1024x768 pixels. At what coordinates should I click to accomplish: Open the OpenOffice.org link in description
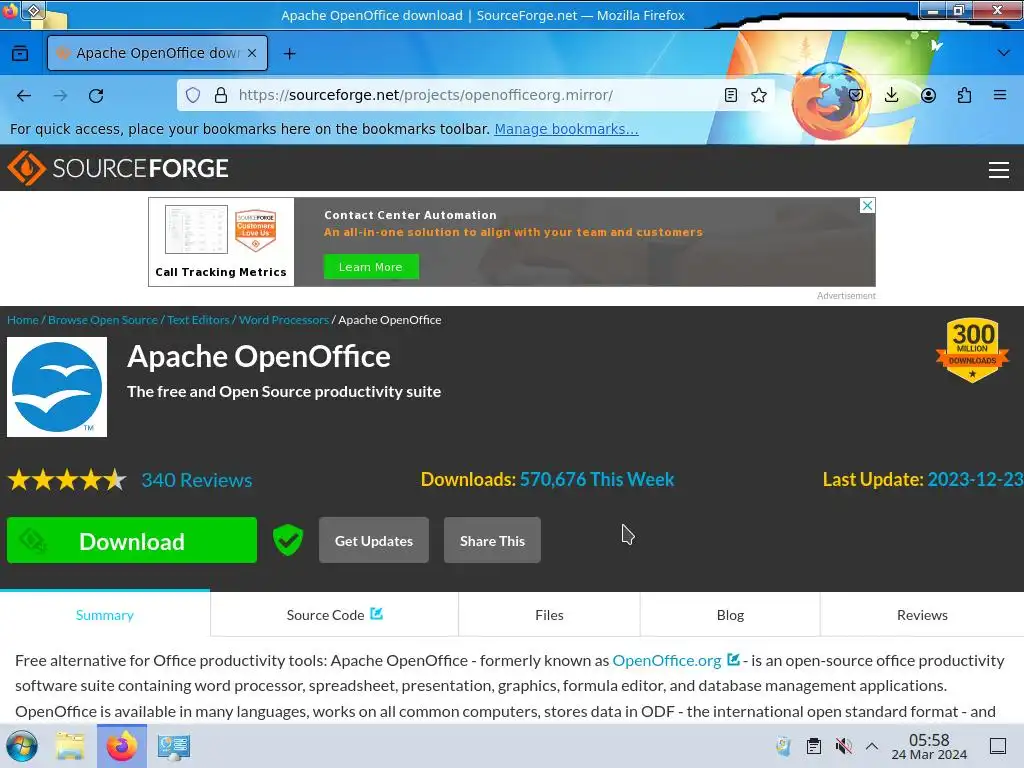point(667,660)
